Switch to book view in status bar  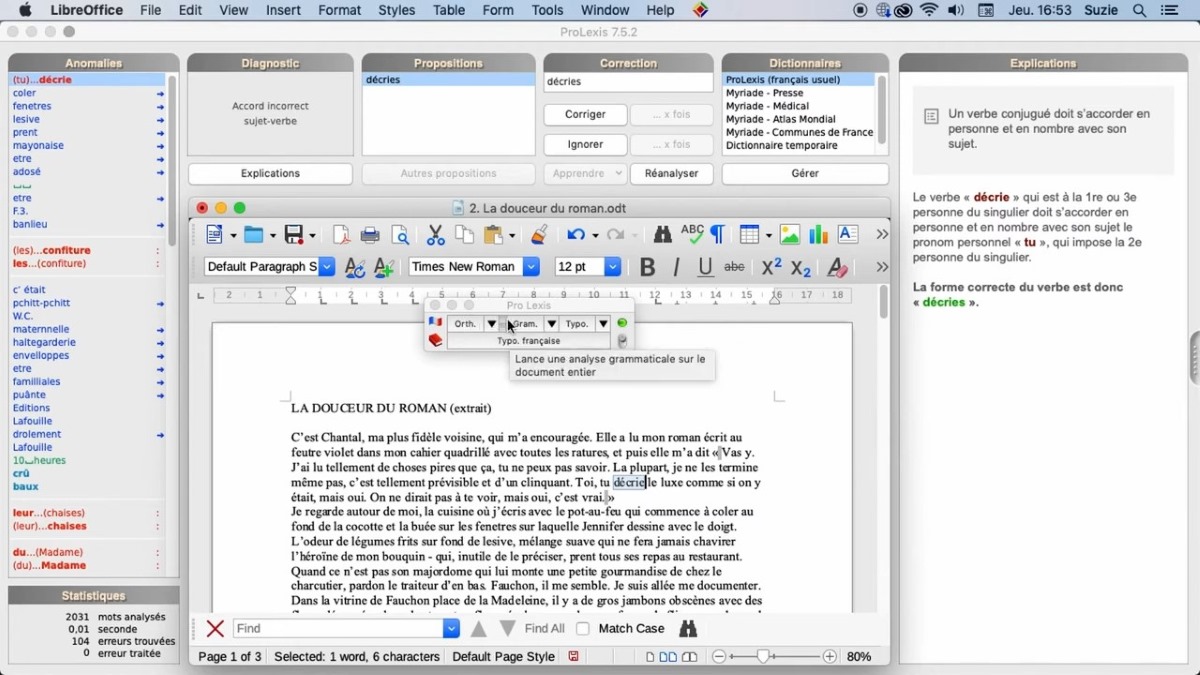click(x=689, y=657)
